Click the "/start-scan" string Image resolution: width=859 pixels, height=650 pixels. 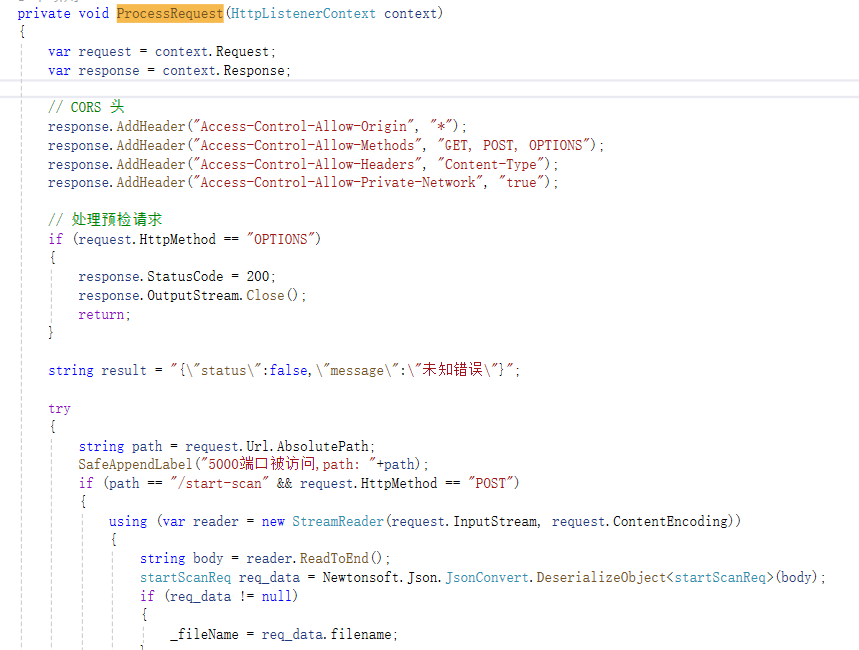(219, 483)
